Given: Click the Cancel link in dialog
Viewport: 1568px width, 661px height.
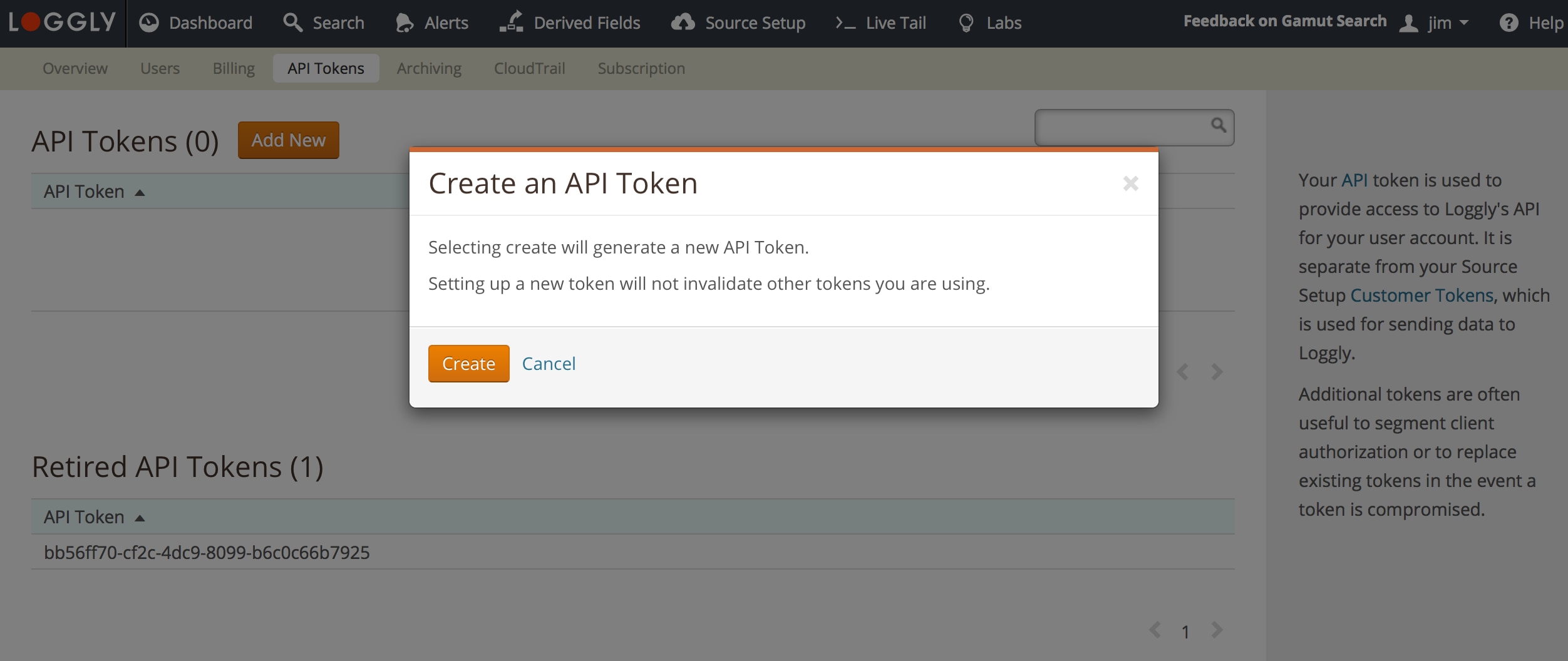Looking at the screenshot, I should click(549, 364).
